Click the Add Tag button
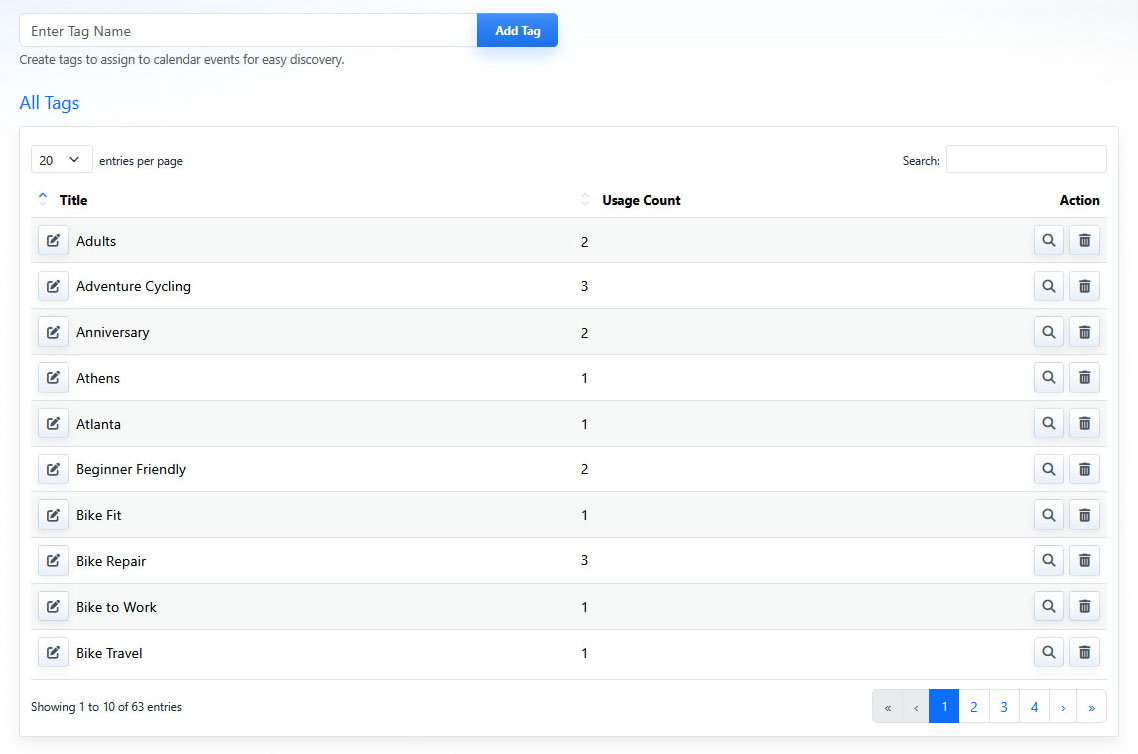Screen dimensions: 1138x754 (517, 30)
